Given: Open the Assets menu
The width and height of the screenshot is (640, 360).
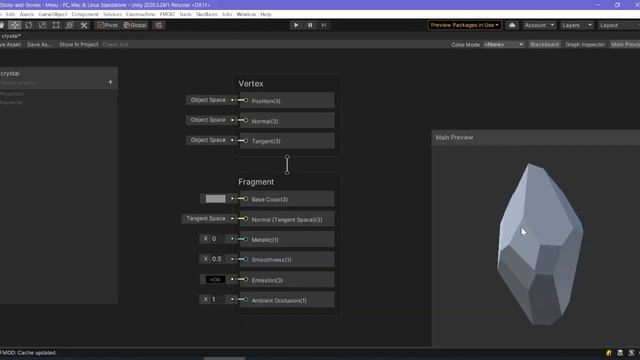Looking at the screenshot, I should click(27, 14).
